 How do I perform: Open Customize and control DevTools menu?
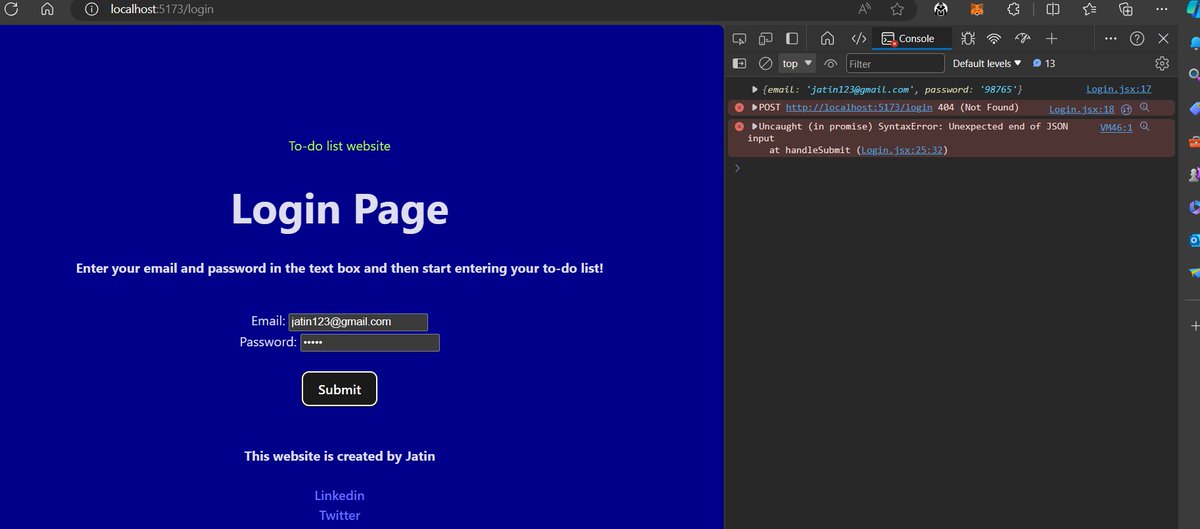click(1110, 38)
